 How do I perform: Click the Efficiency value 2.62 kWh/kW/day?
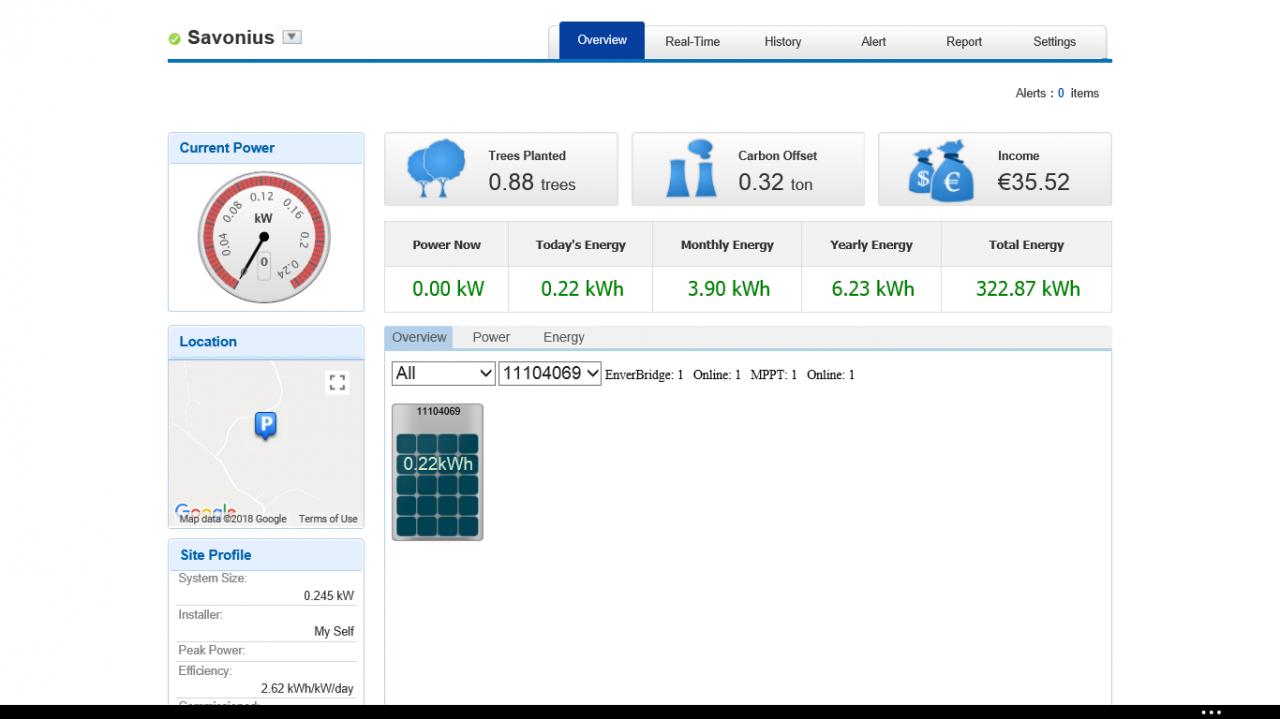(307, 689)
